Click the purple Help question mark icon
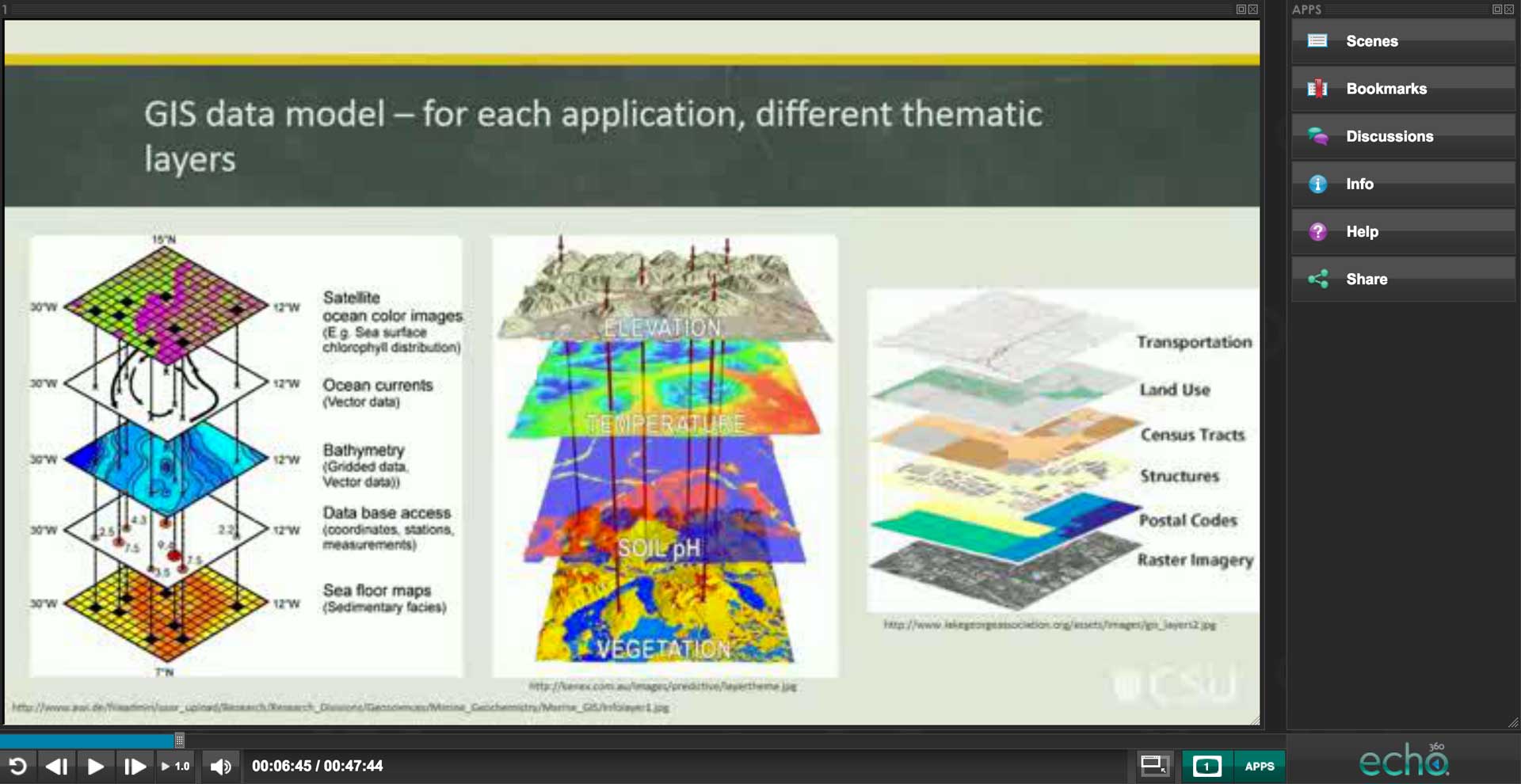1521x784 pixels. point(1318,231)
